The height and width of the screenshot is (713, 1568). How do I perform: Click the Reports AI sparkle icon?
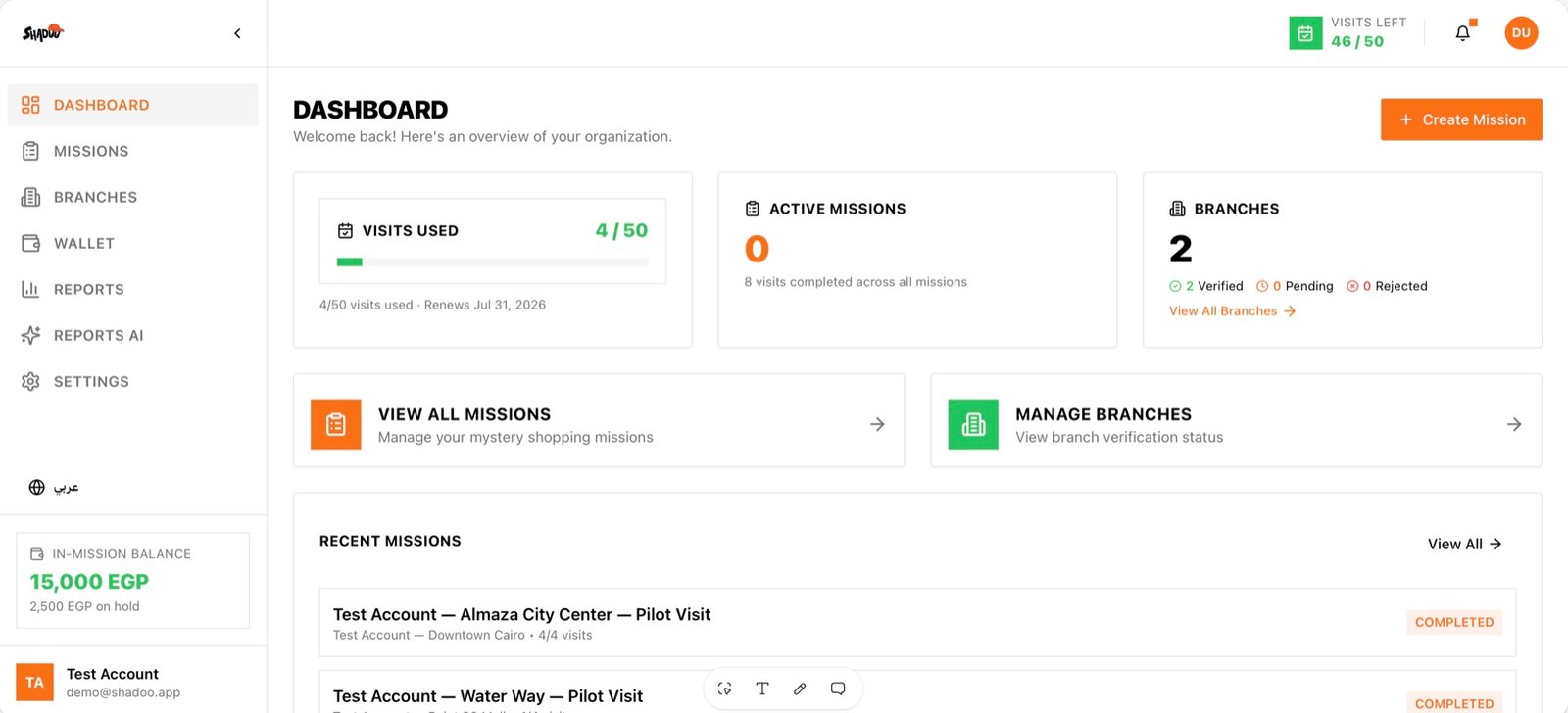[x=30, y=335]
